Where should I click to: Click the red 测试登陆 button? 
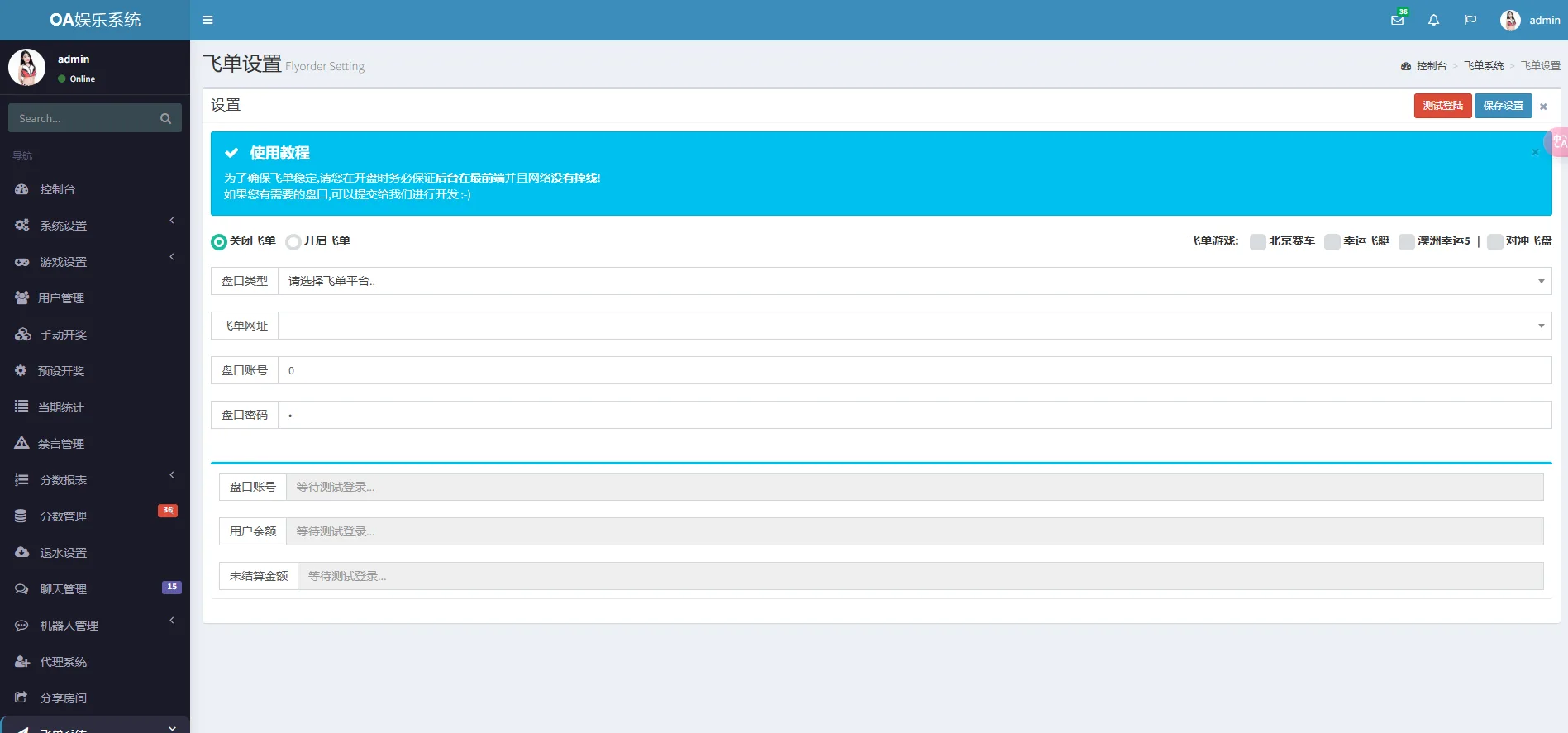[1442, 106]
